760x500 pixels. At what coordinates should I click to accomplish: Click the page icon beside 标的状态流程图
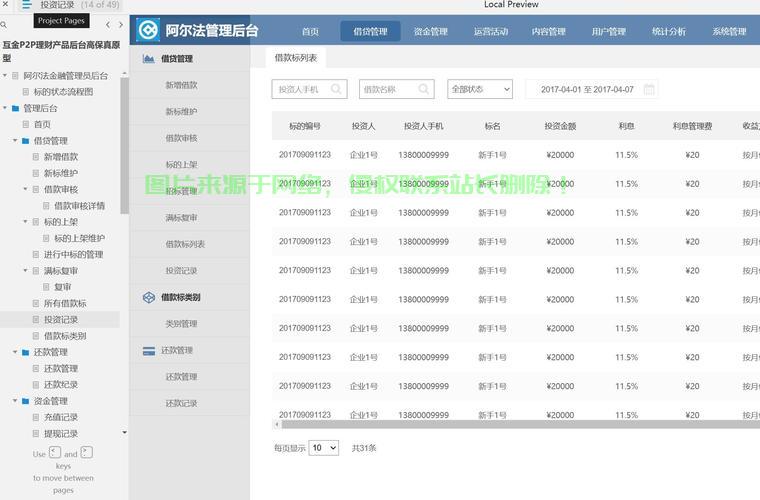[26, 92]
